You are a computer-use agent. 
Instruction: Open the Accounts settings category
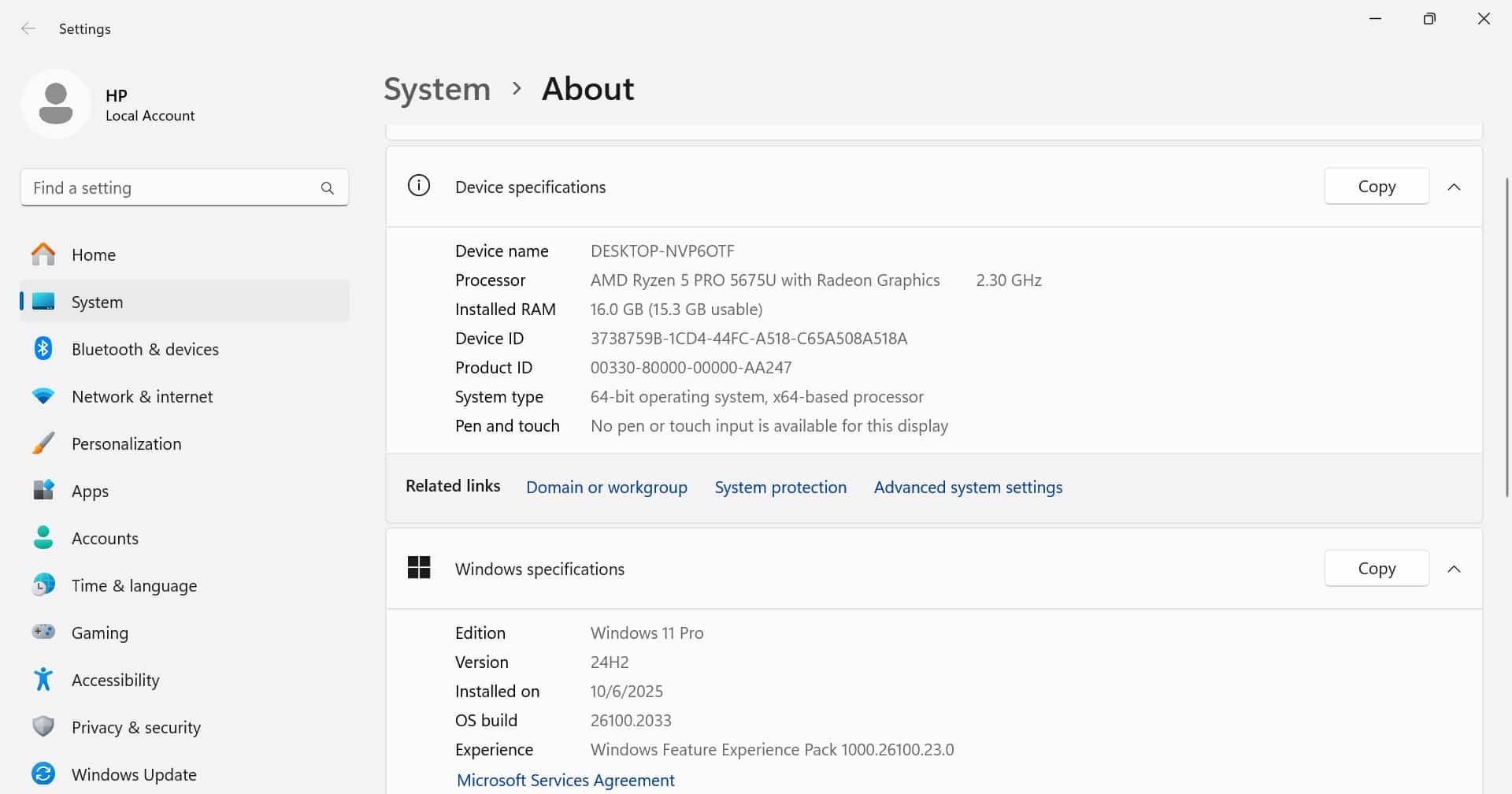tap(184, 538)
